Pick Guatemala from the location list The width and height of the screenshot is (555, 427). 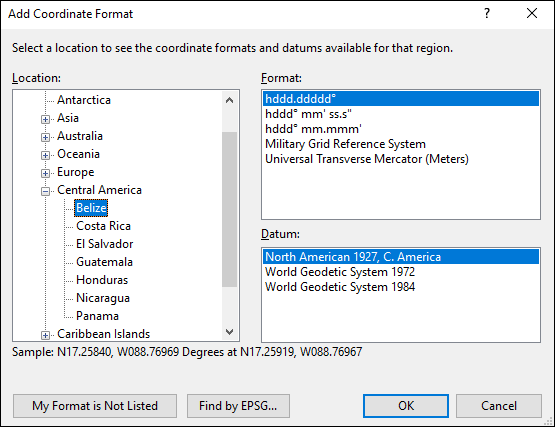(104, 262)
